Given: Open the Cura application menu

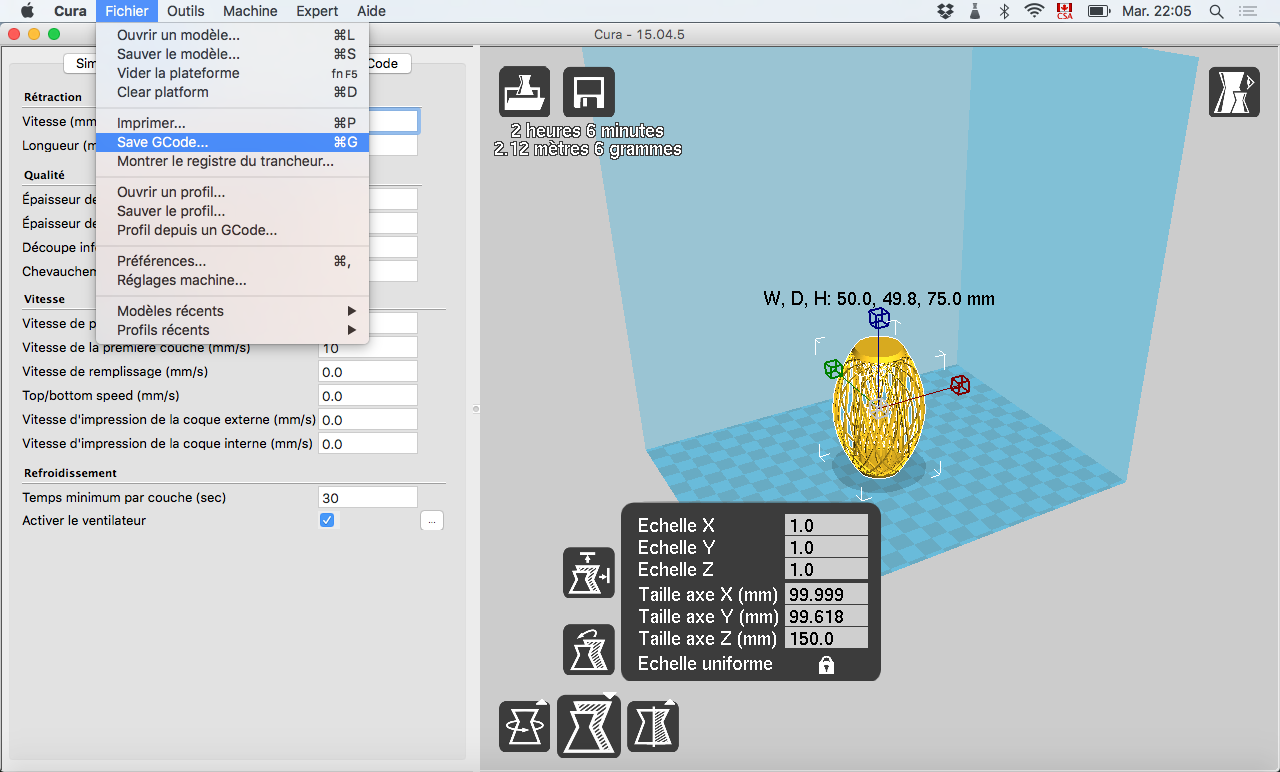Looking at the screenshot, I should pos(70,11).
